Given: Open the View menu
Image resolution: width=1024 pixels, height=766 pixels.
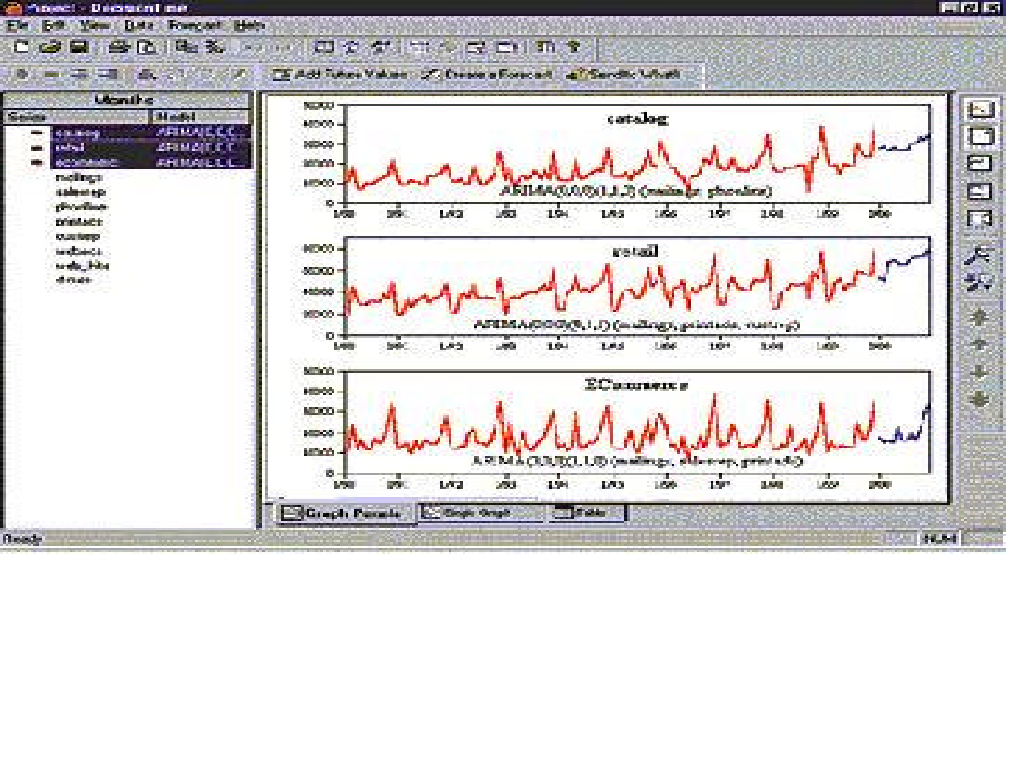Looking at the screenshot, I should click(94, 25).
